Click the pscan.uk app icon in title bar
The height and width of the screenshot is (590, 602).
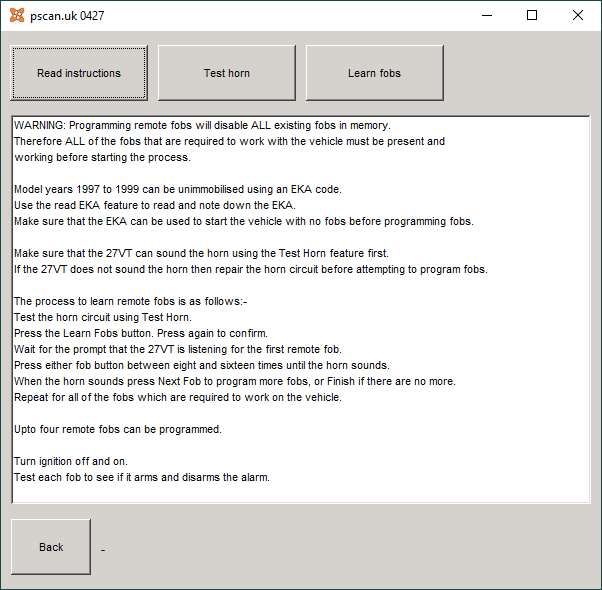[x=17, y=15]
